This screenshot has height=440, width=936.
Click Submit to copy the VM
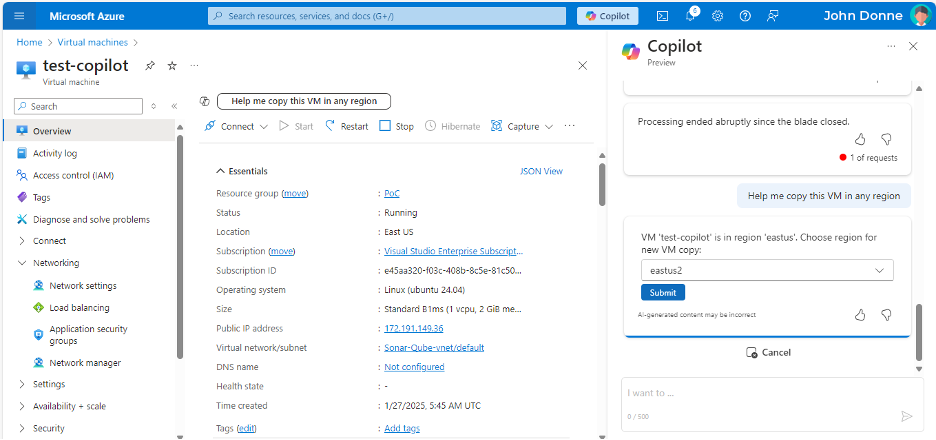pos(663,293)
